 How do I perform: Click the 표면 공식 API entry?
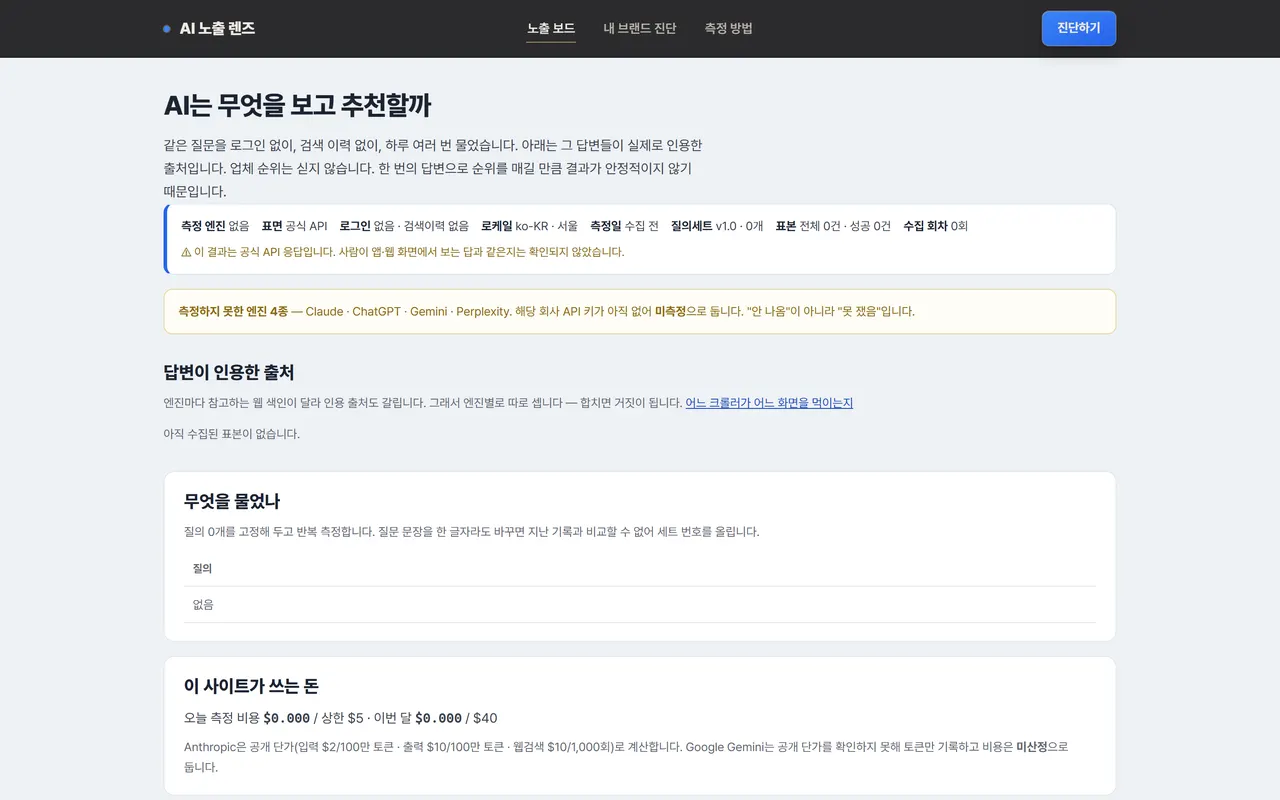tap(294, 226)
